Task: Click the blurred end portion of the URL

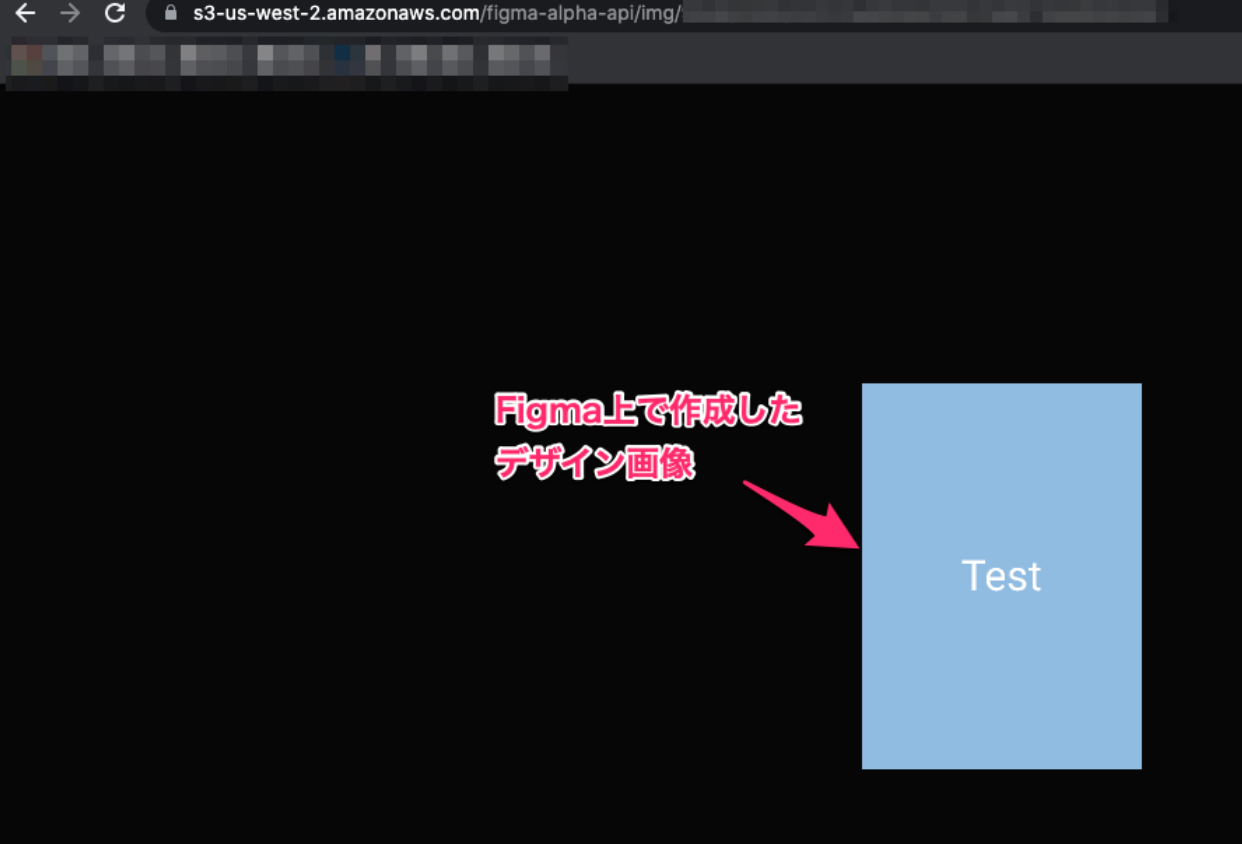Action: pyautogui.click(x=920, y=13)
